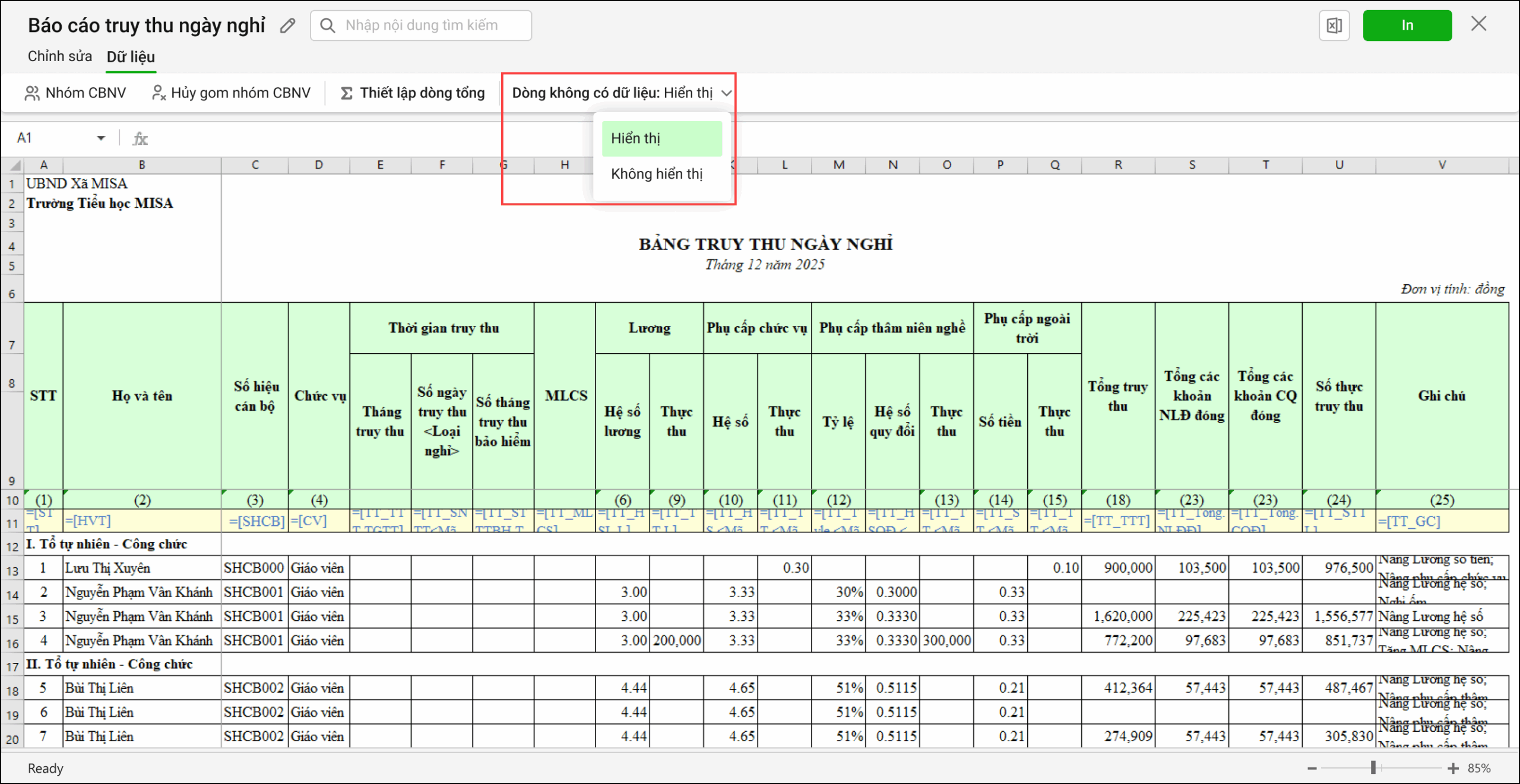
Task: Click the pencil edit title icon
Action: [288, 26]
